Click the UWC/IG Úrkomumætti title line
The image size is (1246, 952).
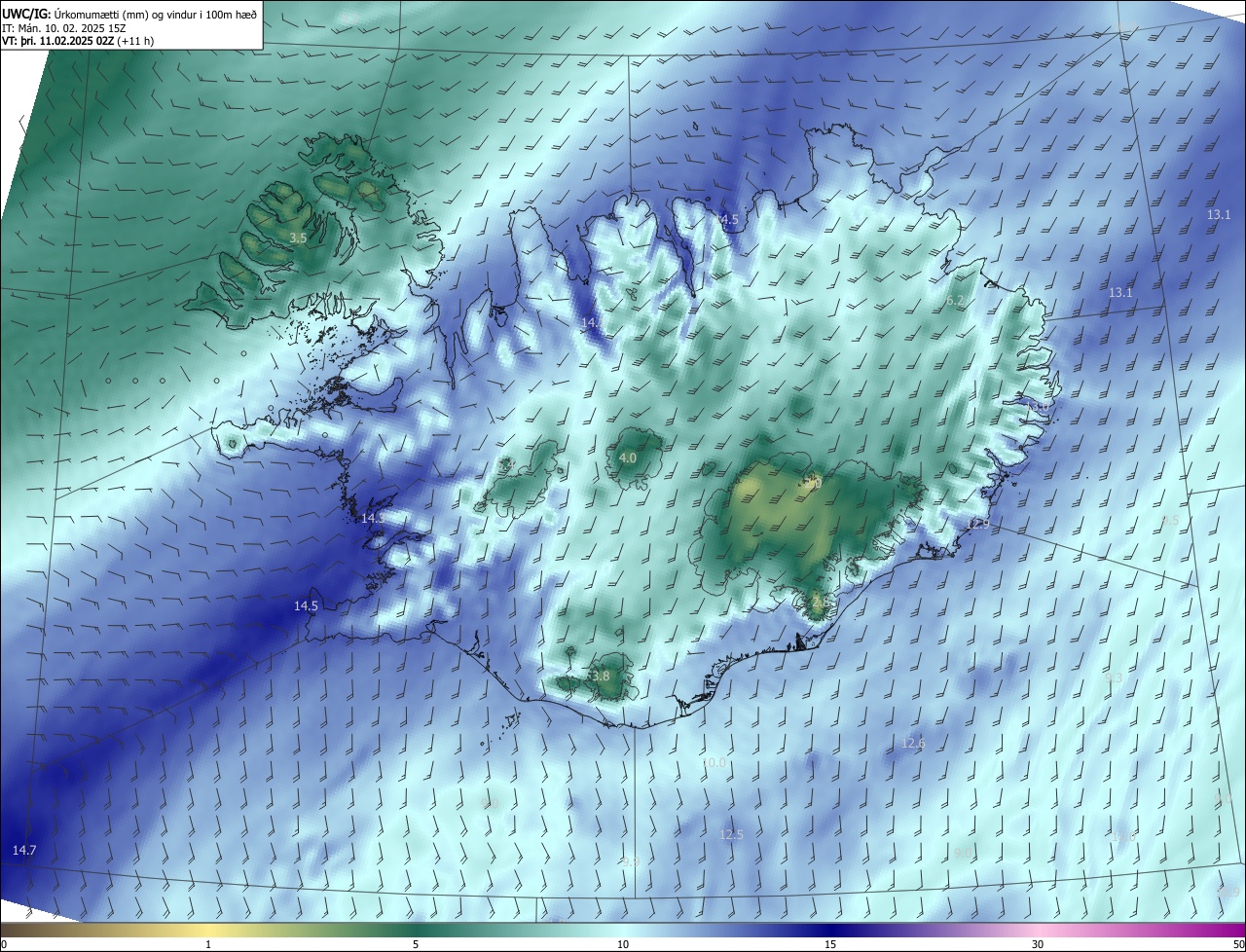(x=129, y=14)
